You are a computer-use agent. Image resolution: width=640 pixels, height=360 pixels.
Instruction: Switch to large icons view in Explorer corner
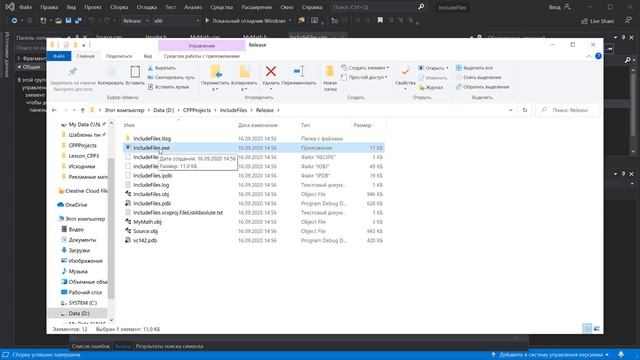click(597, 328)
